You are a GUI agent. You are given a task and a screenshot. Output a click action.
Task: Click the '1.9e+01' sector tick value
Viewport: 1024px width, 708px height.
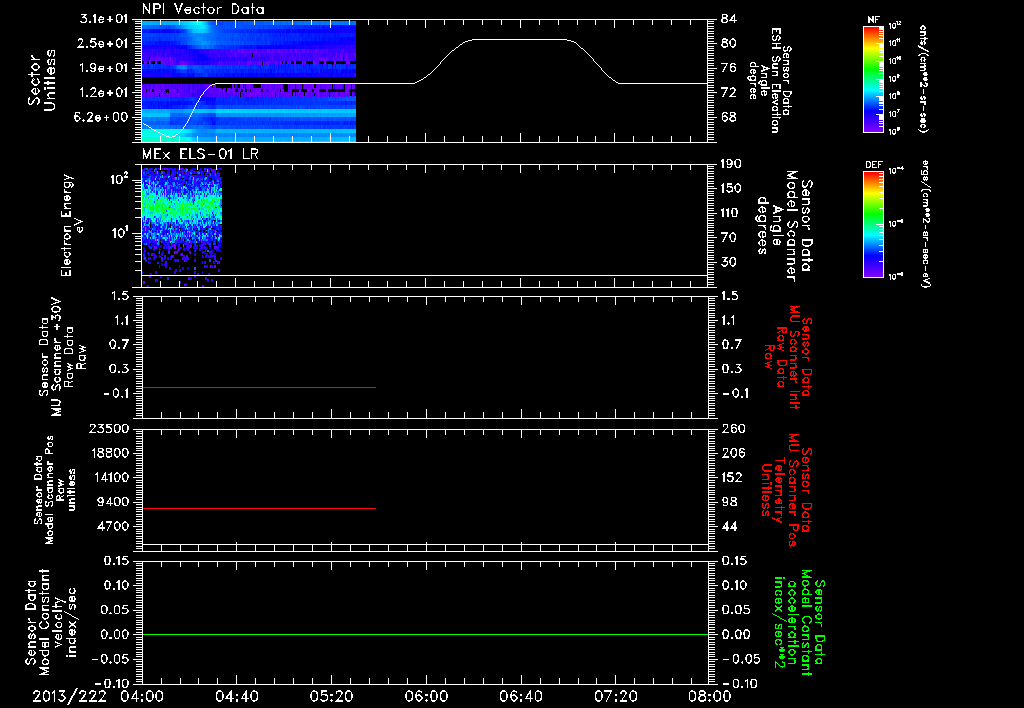tap(103, 68)
